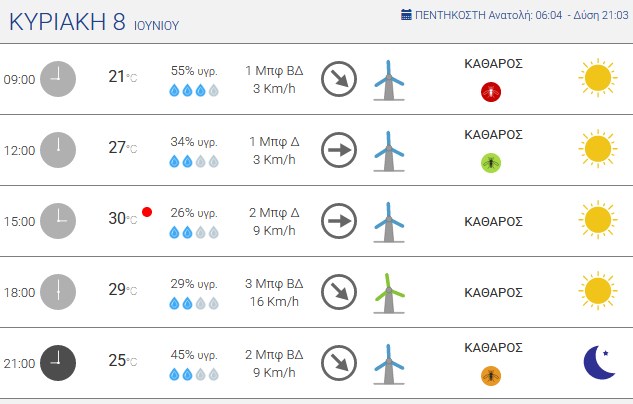Click the east-pointing wind arrow at 15:00
The image size is (633, 404).
point(339,221)
